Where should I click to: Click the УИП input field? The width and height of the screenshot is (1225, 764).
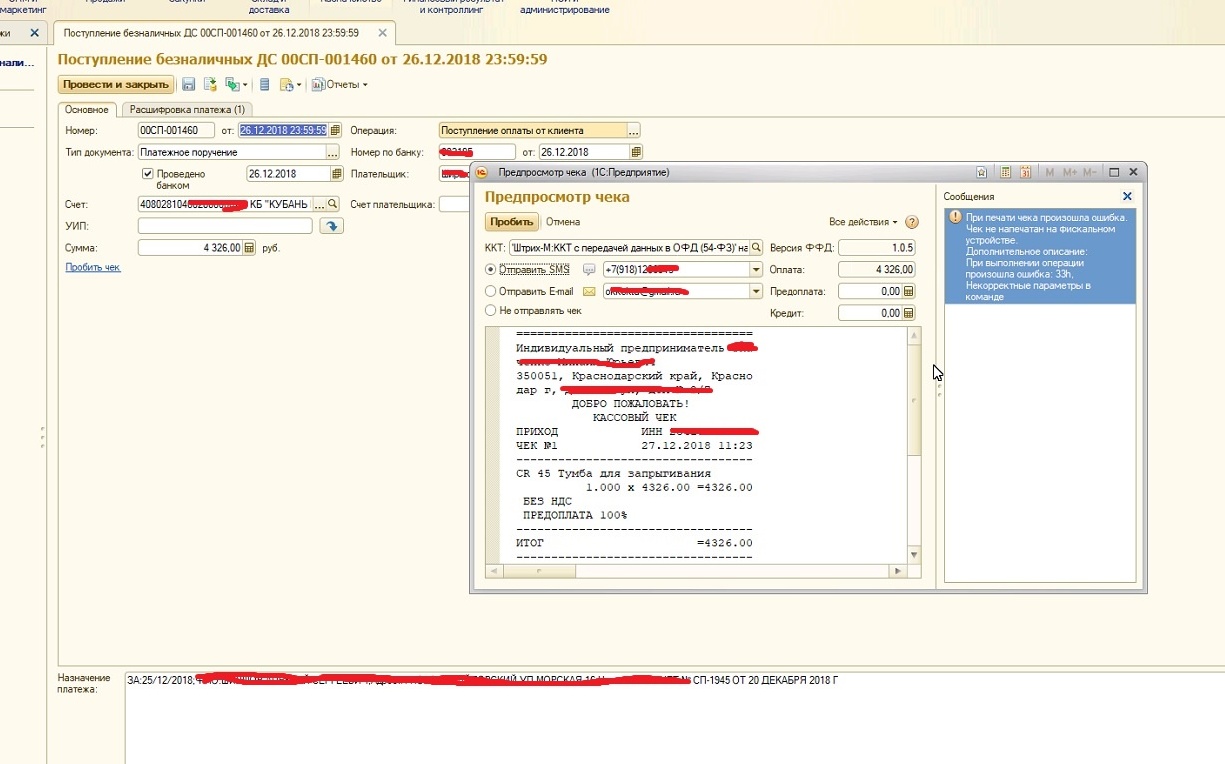[225, 226]
